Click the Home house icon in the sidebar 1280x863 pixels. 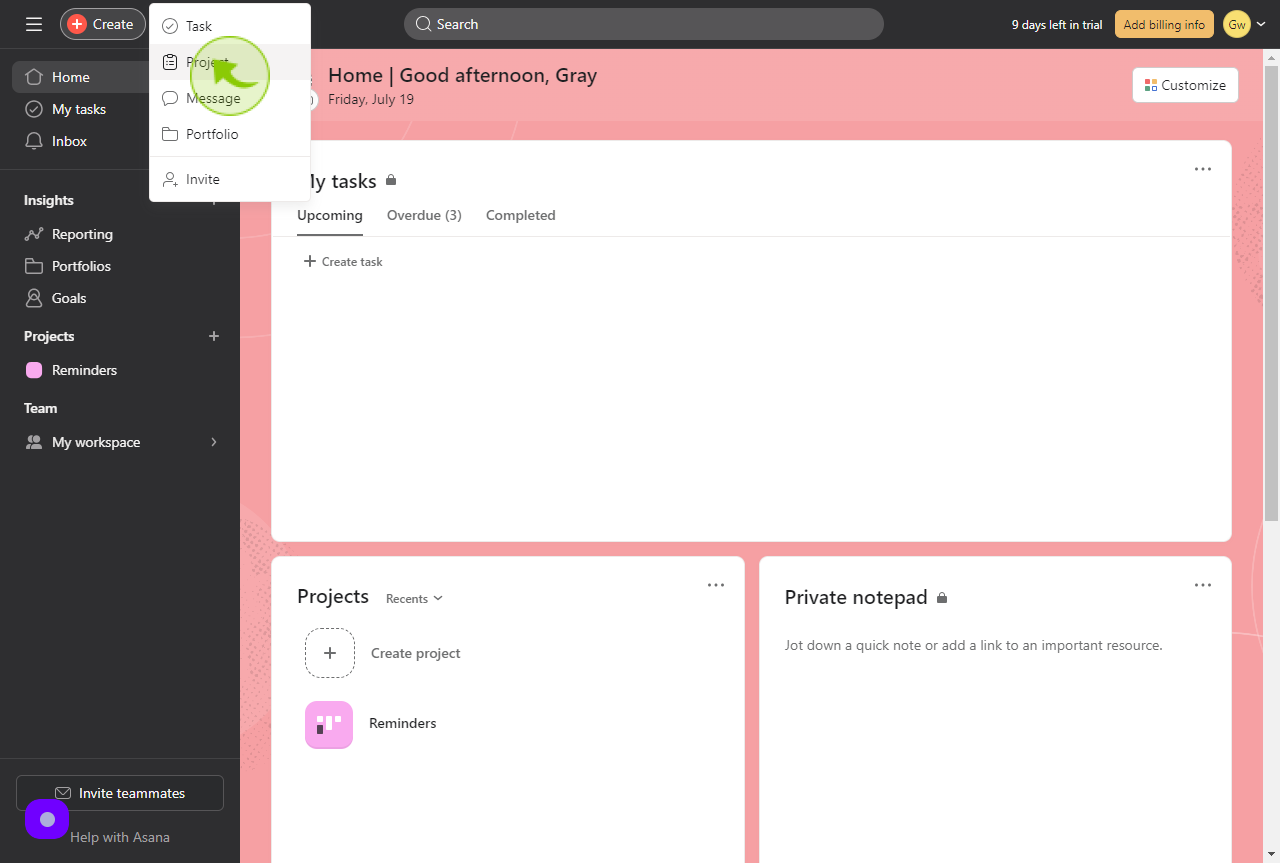(34, 77)
